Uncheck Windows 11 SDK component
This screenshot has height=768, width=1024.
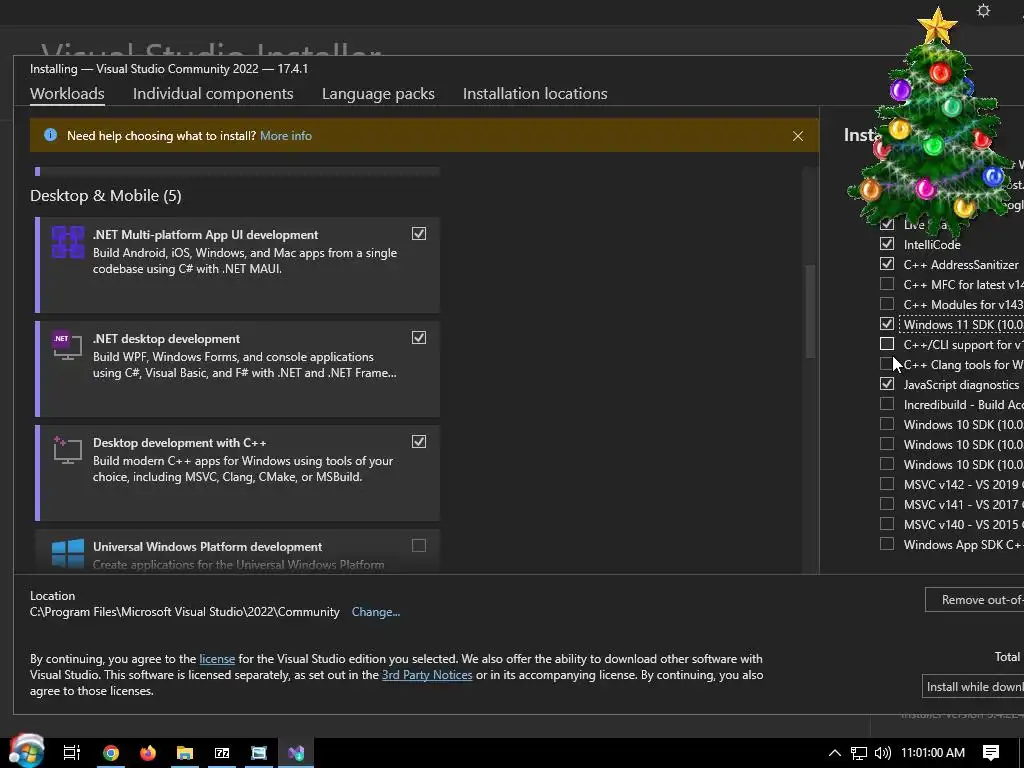point(887,324)
